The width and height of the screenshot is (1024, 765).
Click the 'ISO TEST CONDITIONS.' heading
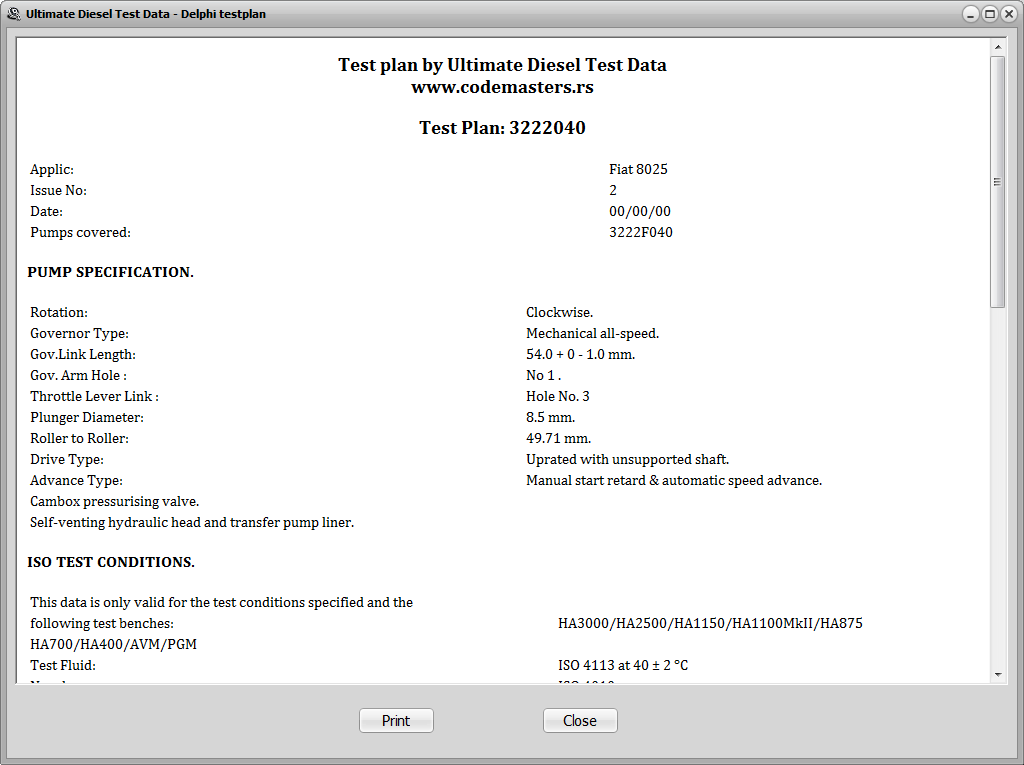(x=111, y=562)
